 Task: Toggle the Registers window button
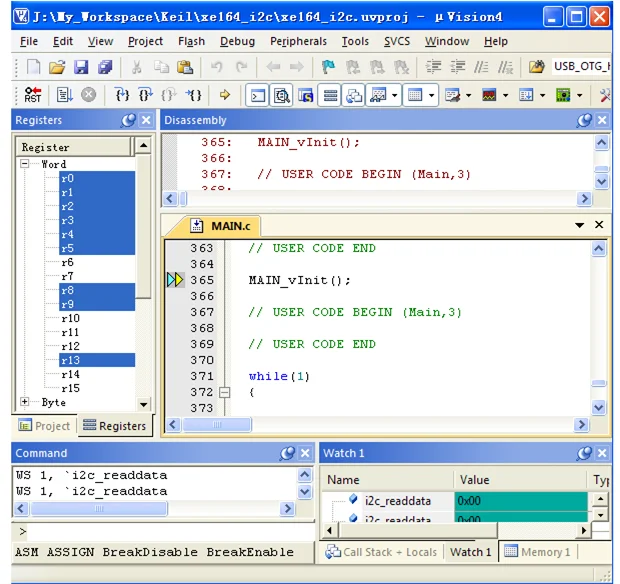[x=330, y=95]
